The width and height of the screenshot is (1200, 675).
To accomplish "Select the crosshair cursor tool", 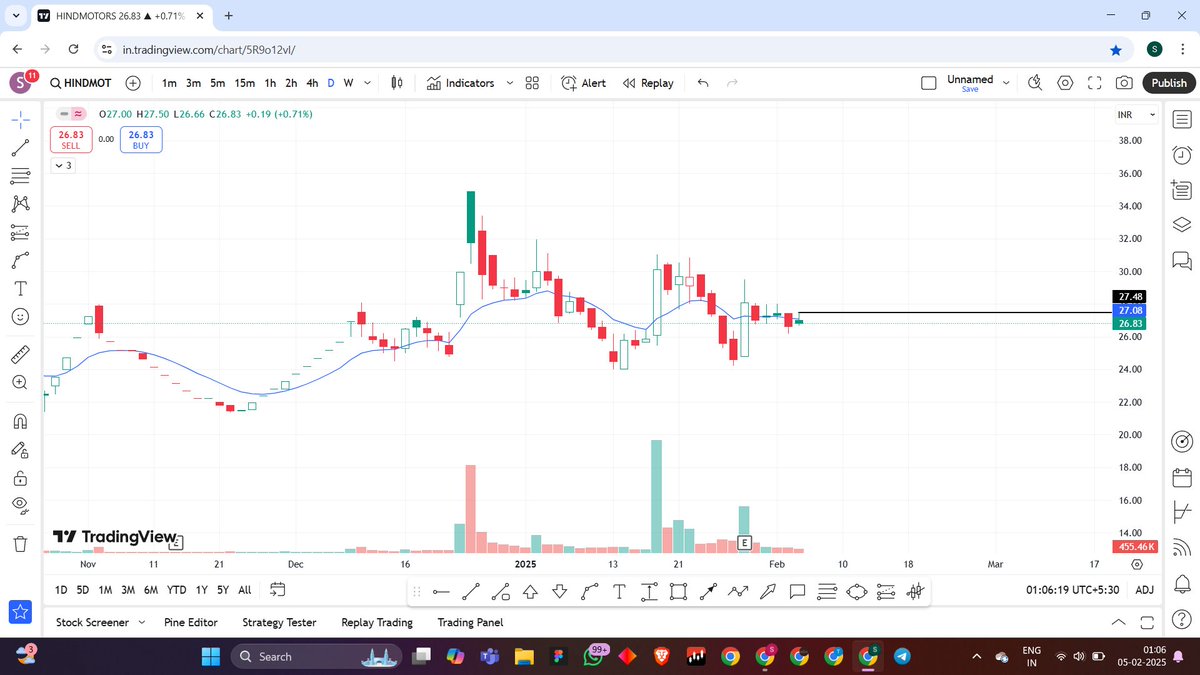I will click(x=20, y=119).
